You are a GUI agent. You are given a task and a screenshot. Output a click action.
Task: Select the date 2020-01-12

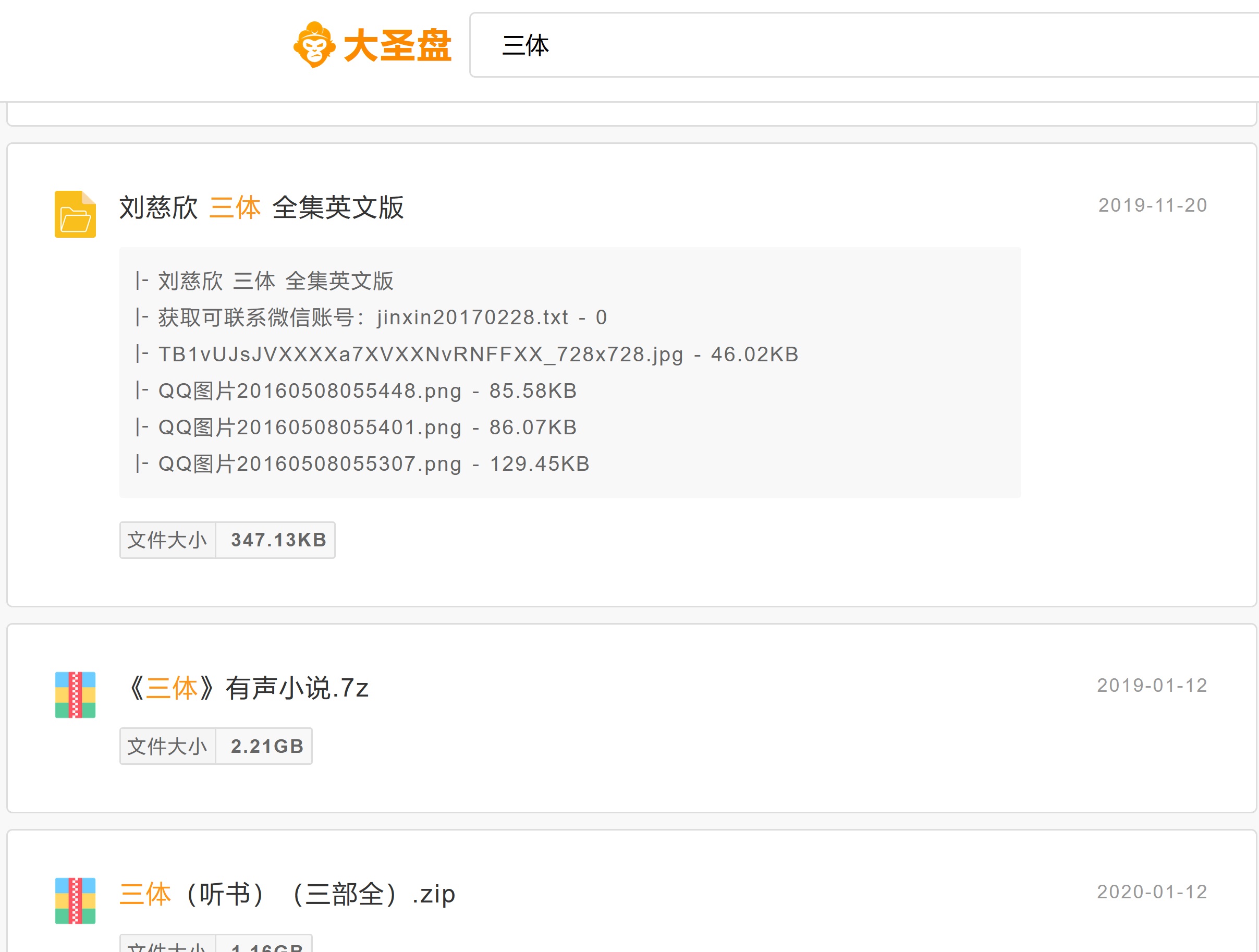coord(1152,892)
